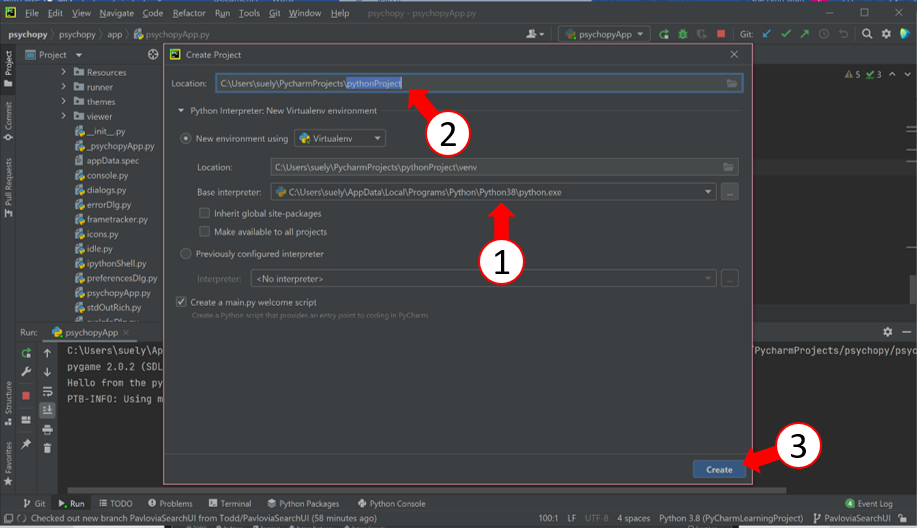Open Python Packages tool window

coord(303,503)
